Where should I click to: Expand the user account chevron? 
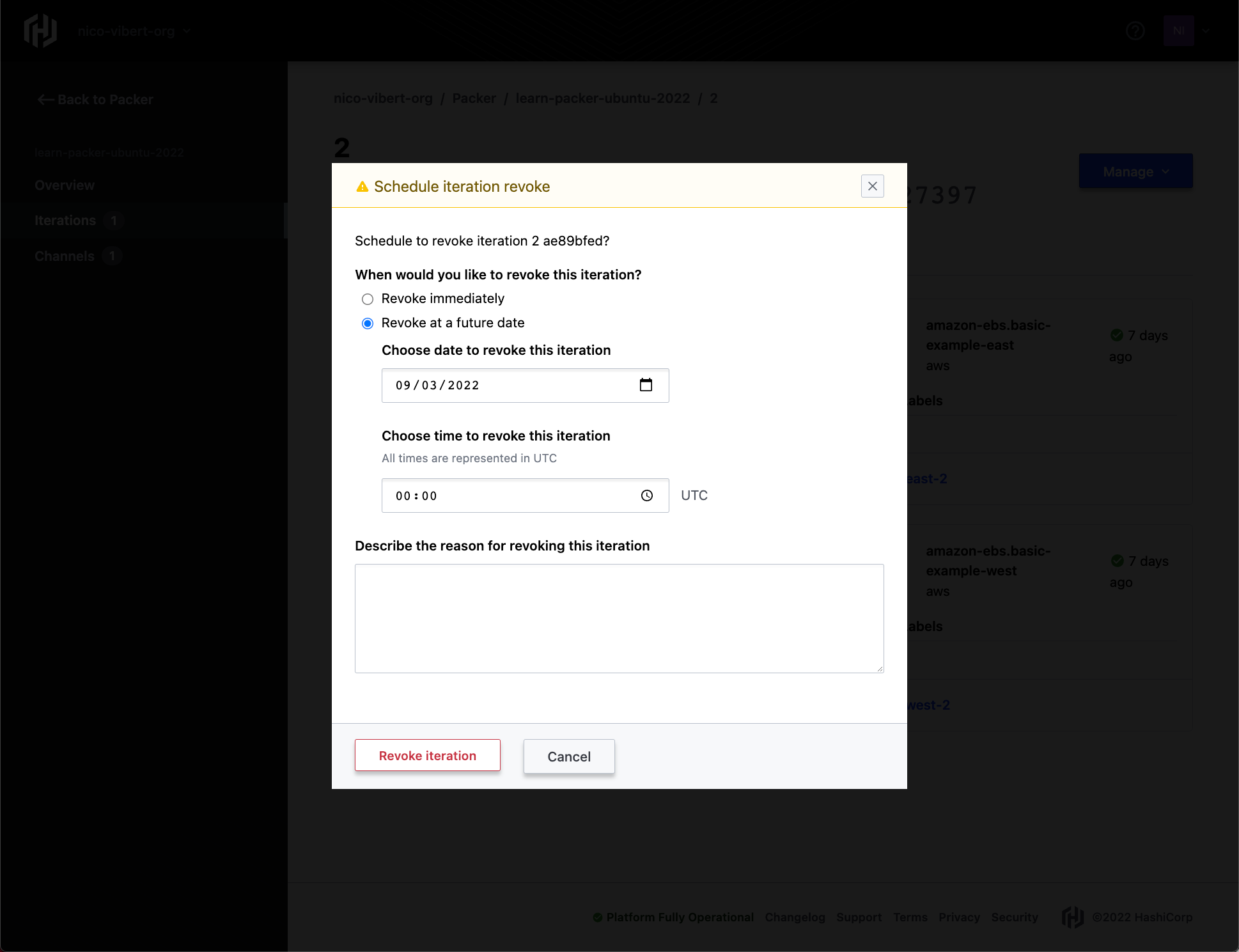pos(1206,31)
